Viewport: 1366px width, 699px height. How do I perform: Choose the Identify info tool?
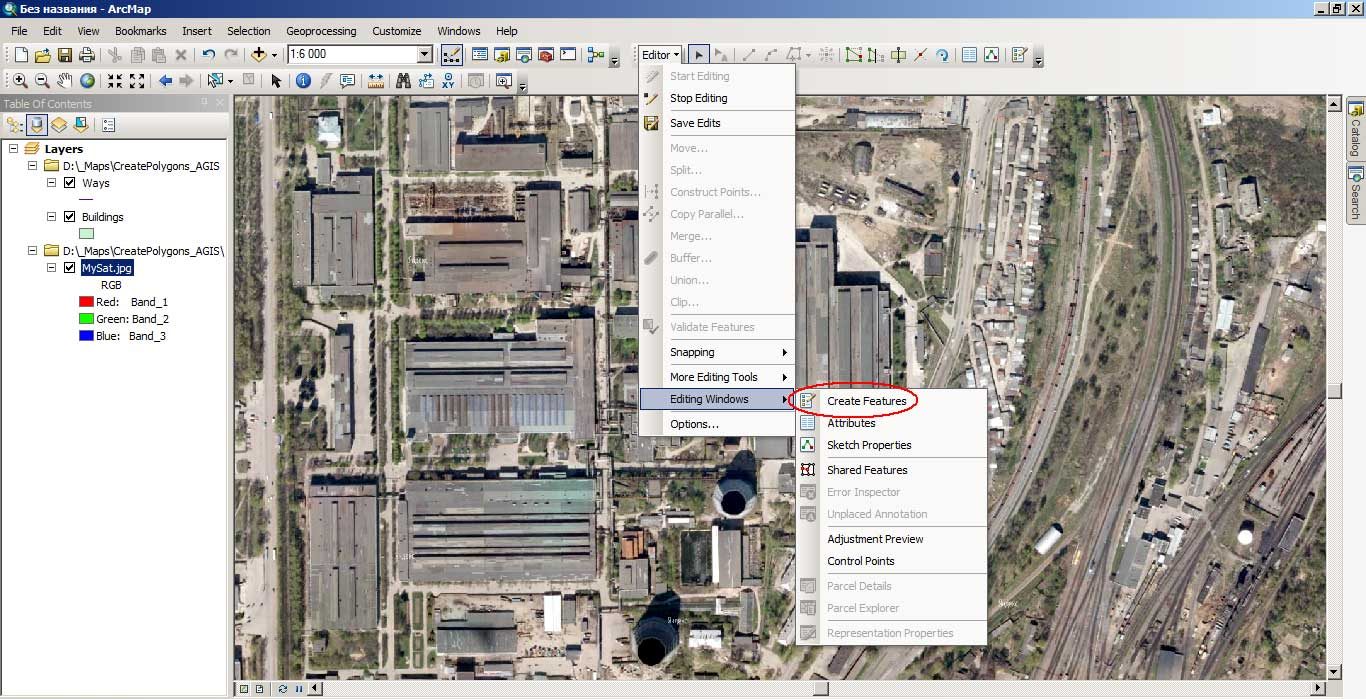(x=303, y=81)
